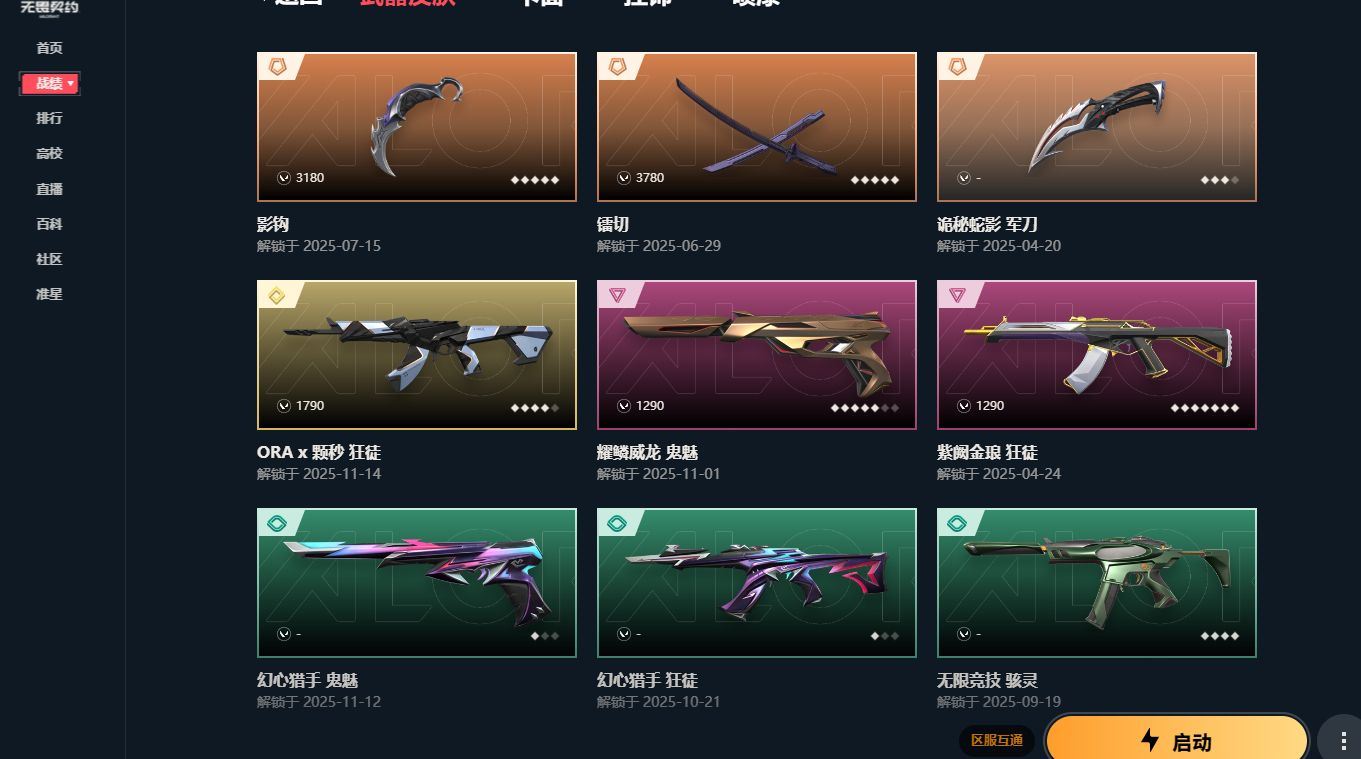Click the upgrade level diamonds on 紫阙金琅 狂徒
The height and width of the screenshot is (759, 1361).
coord(1205,407)
